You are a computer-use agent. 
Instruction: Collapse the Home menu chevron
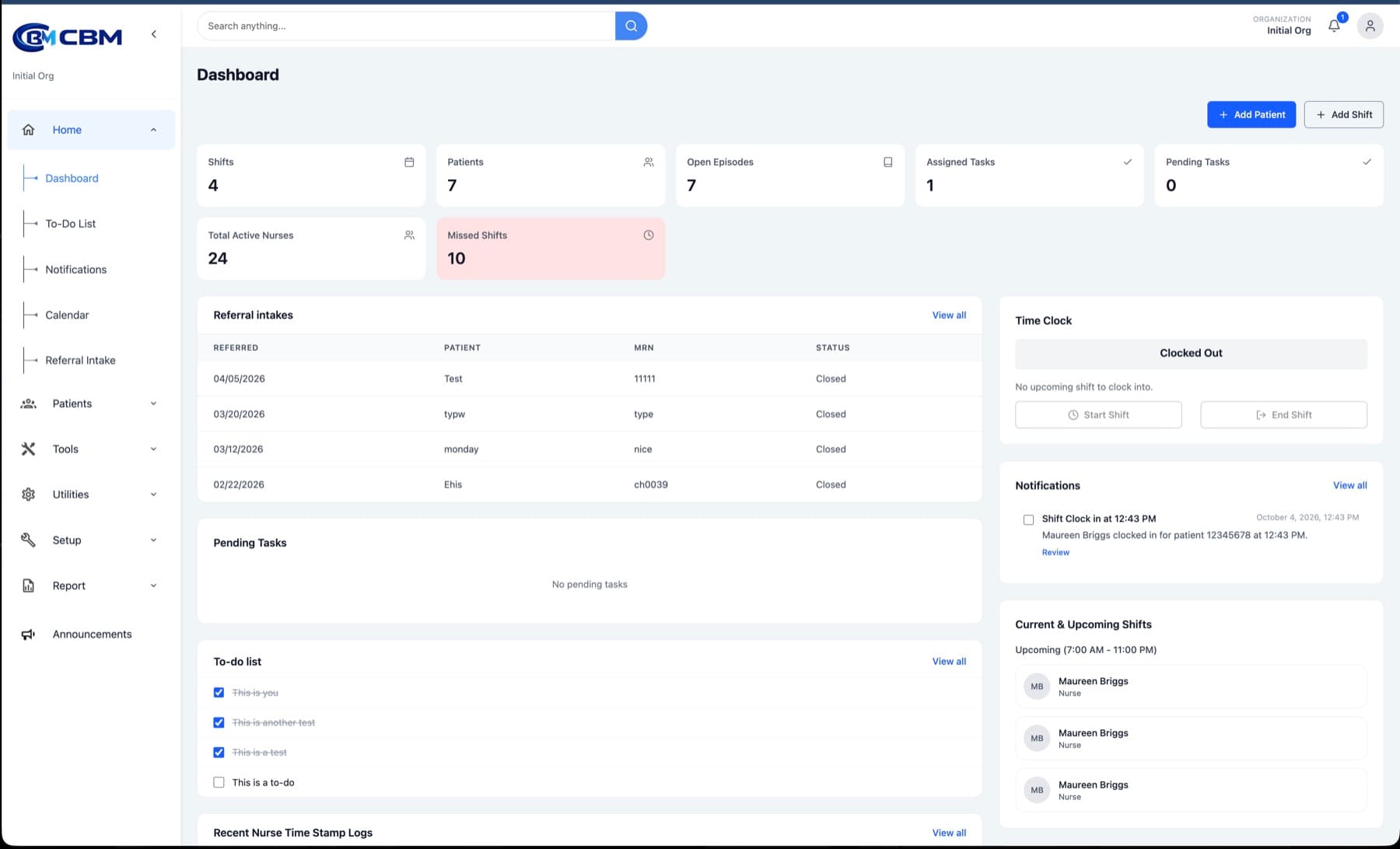[153, 130]
